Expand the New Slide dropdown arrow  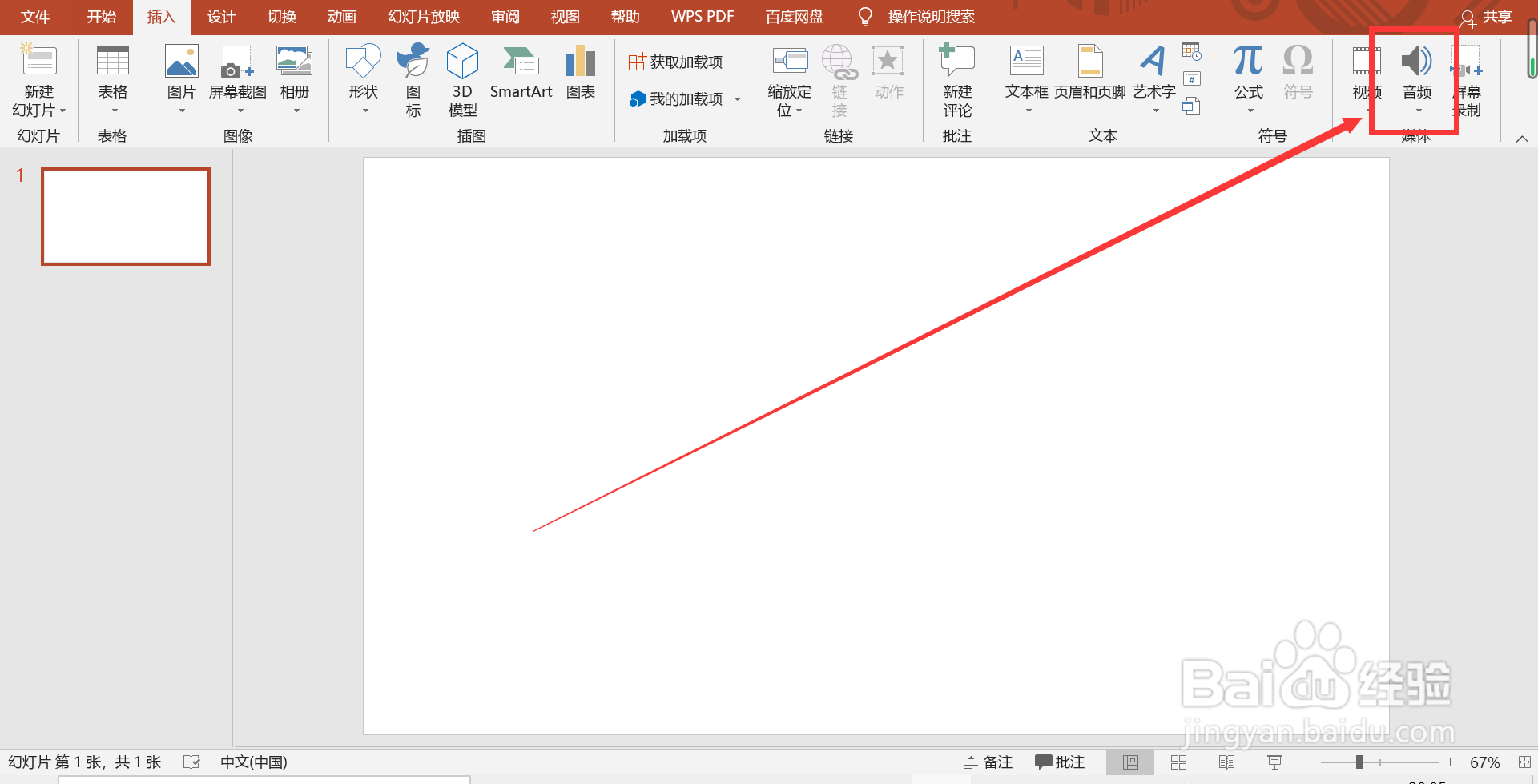(62, 111)
